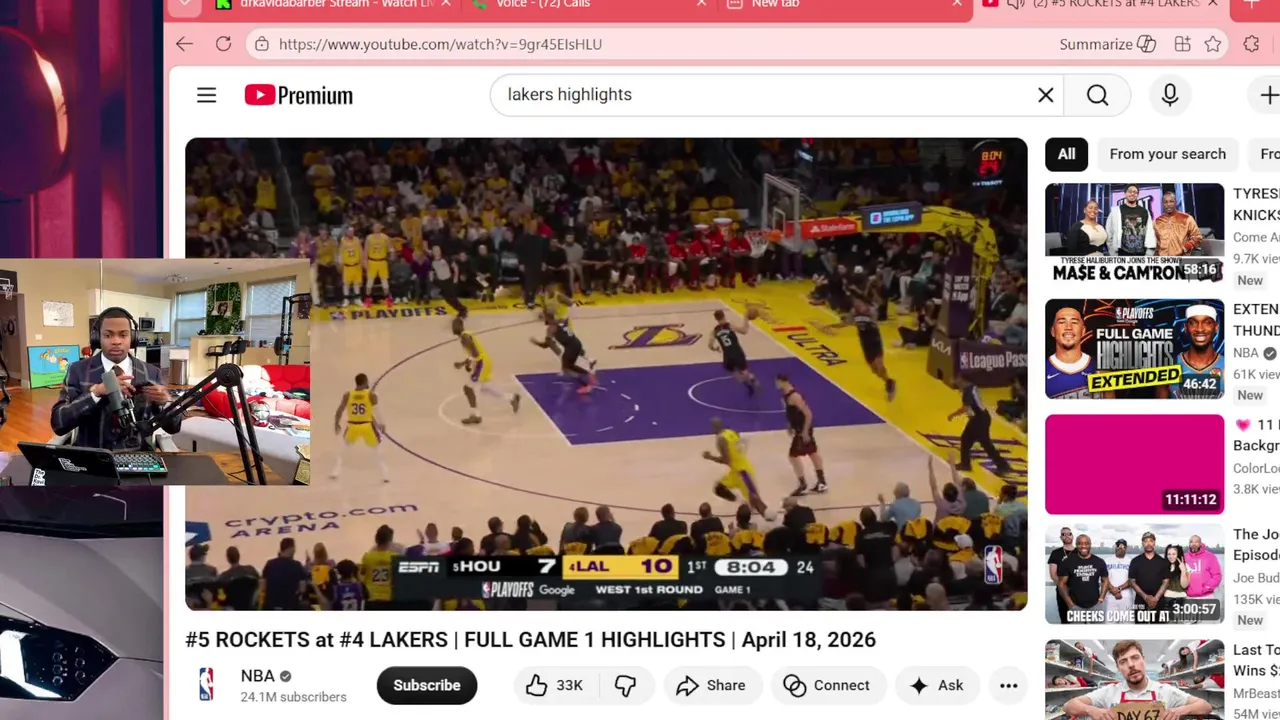Screen dimensions: 1280x720
Task: Like the video with 33K likes
Action: coord(556,685)
